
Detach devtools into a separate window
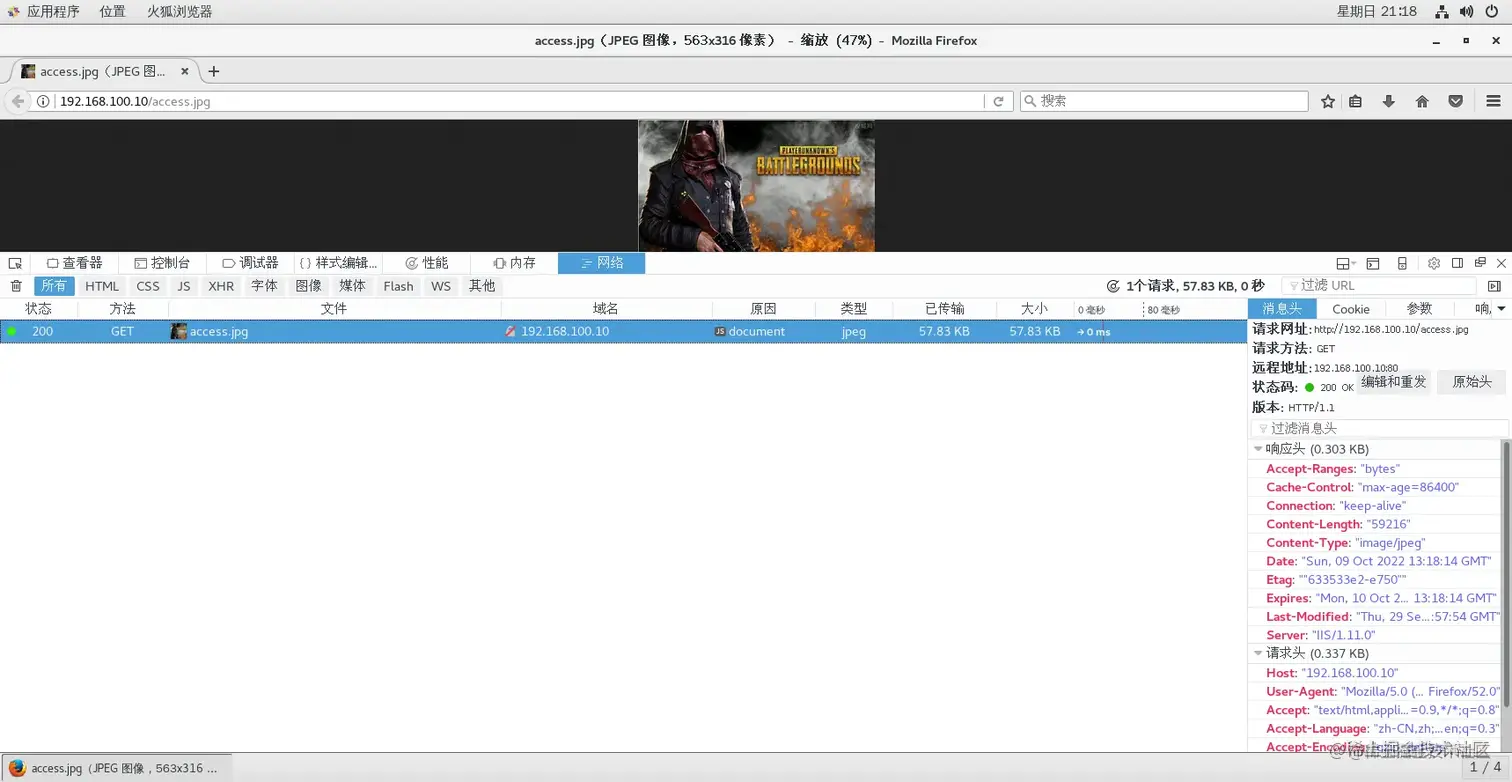(x=1480, y=263)
